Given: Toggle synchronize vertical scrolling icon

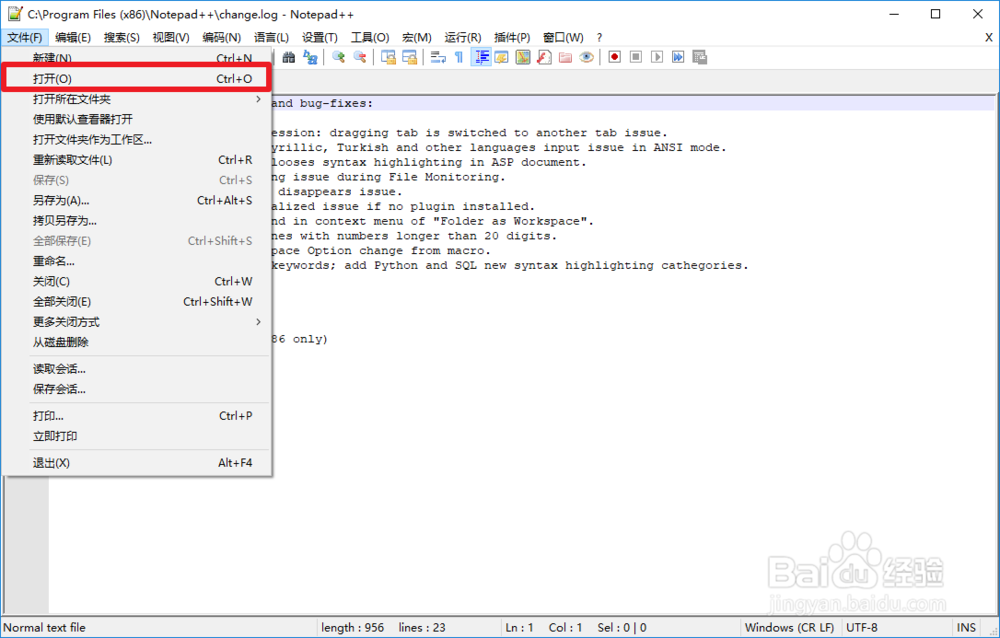Looking at the screenshot, I should [x=388, y=57].
